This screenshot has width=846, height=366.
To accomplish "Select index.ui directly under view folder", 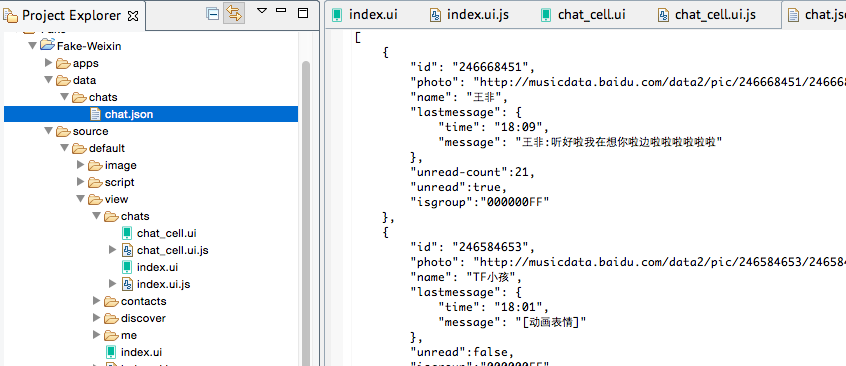I will [141, 353].
